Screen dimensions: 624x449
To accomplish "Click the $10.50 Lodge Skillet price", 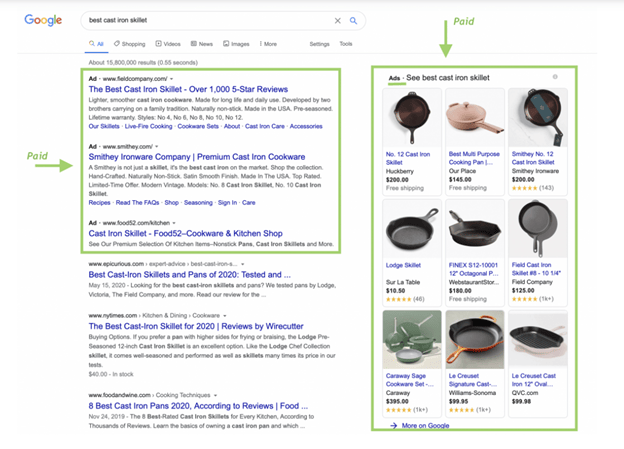I will coord(395,291).
